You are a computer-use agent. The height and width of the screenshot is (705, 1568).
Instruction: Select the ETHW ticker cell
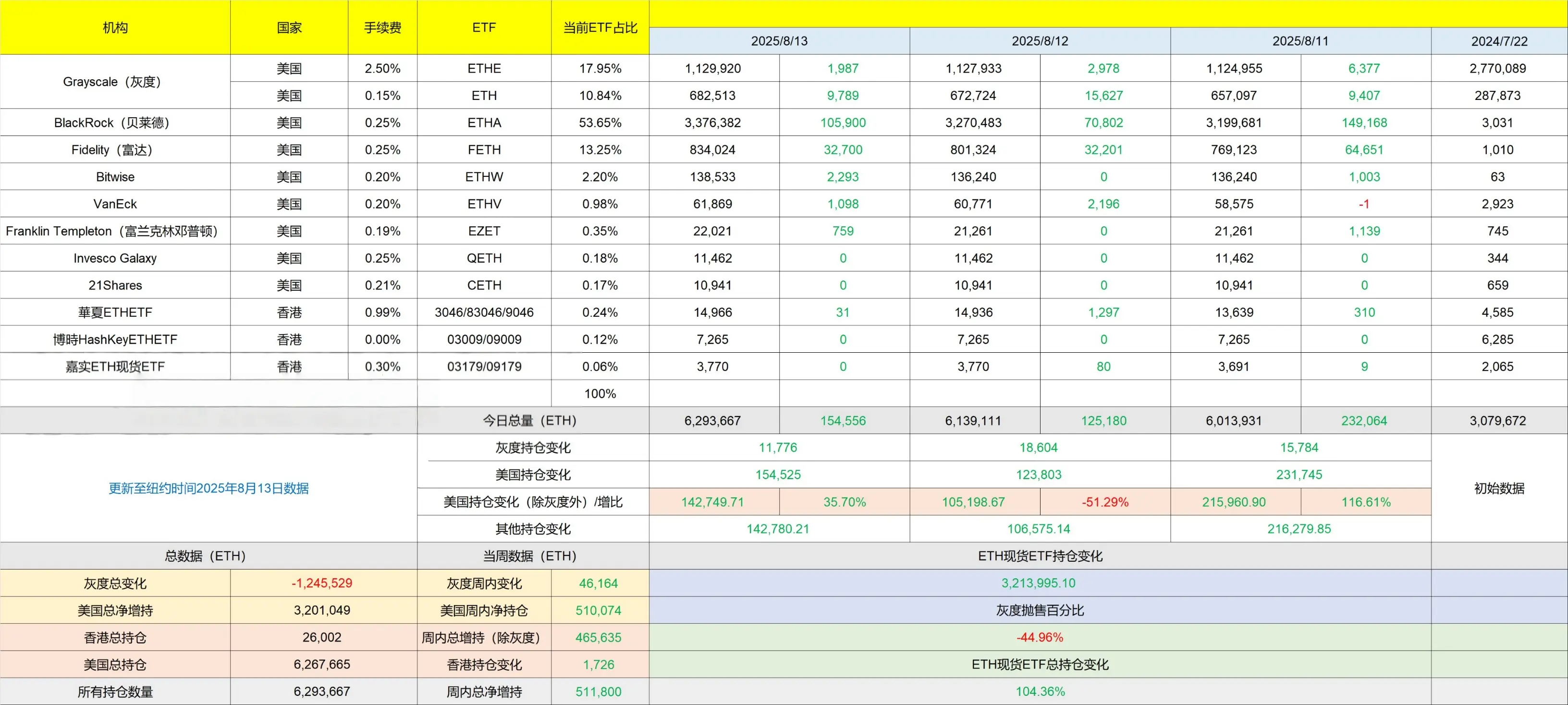point(484,176)
